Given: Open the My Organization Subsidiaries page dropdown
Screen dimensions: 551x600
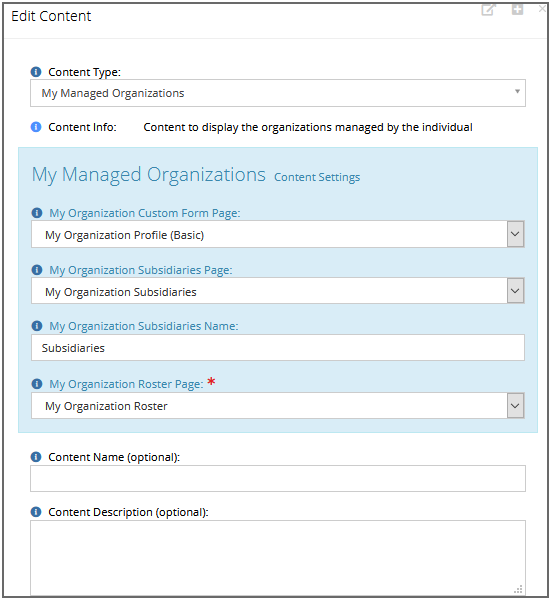Looking at the screenshot, I should point(515,291).
